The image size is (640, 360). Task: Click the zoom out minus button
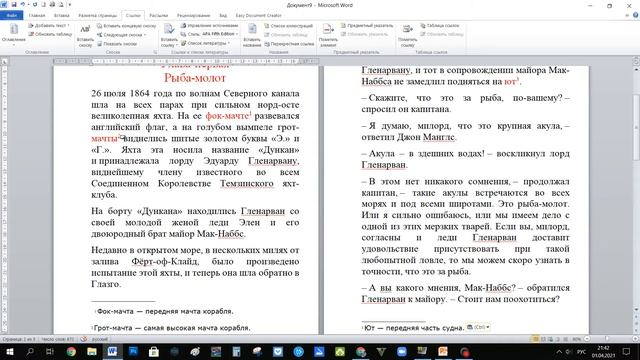[587, 339]
